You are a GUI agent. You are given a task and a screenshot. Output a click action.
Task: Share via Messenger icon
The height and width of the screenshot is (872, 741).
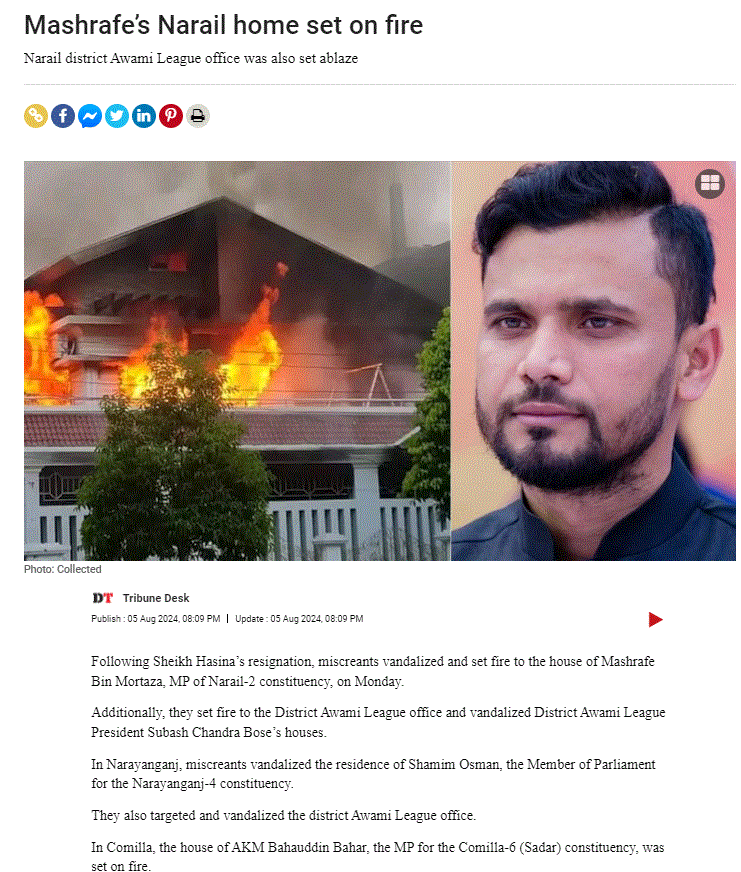tap(90, 116)
